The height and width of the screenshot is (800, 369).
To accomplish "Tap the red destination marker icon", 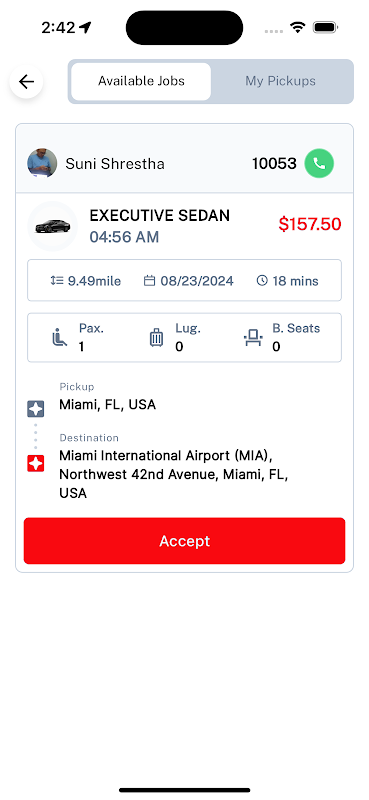I will 35,463.
